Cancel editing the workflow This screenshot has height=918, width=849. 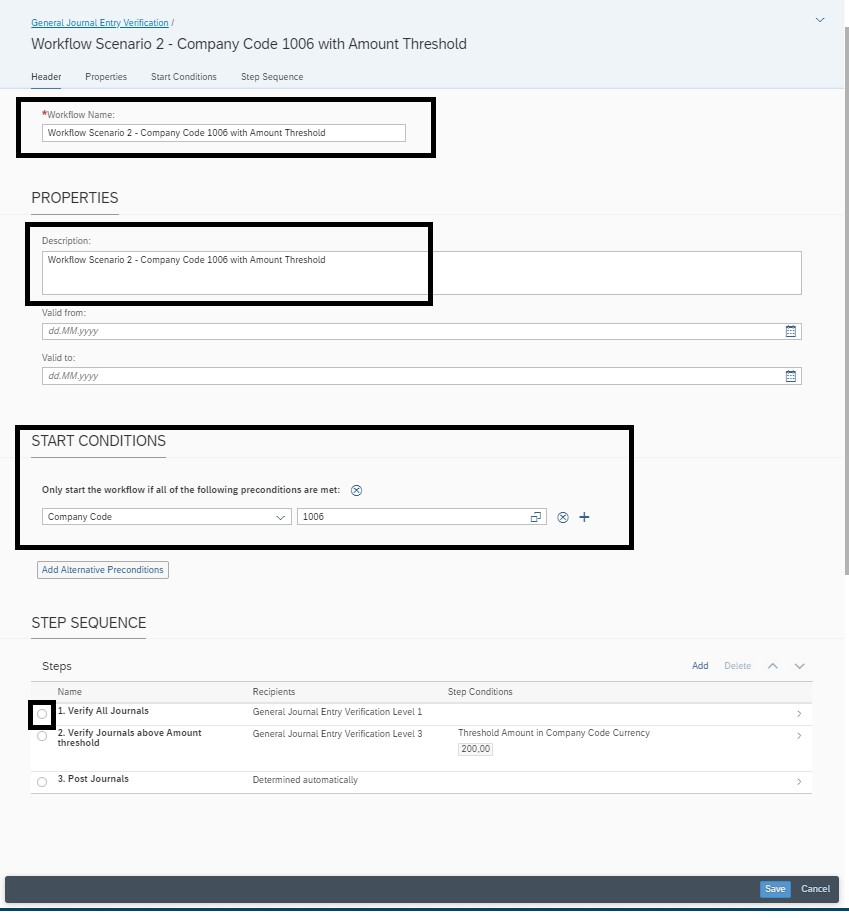tap(816, 889)
